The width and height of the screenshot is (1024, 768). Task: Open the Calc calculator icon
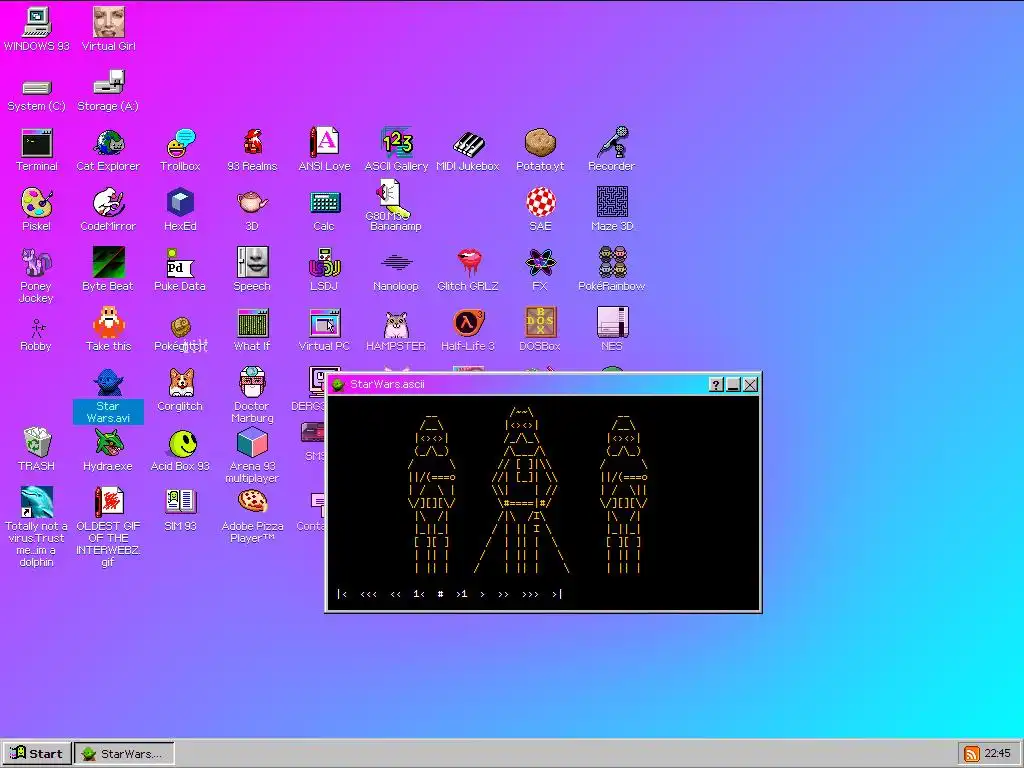(x=324, y=211)
